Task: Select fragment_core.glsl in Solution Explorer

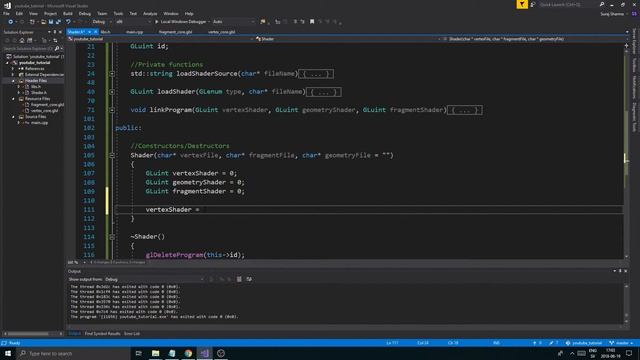Action: tap(47, 104)
